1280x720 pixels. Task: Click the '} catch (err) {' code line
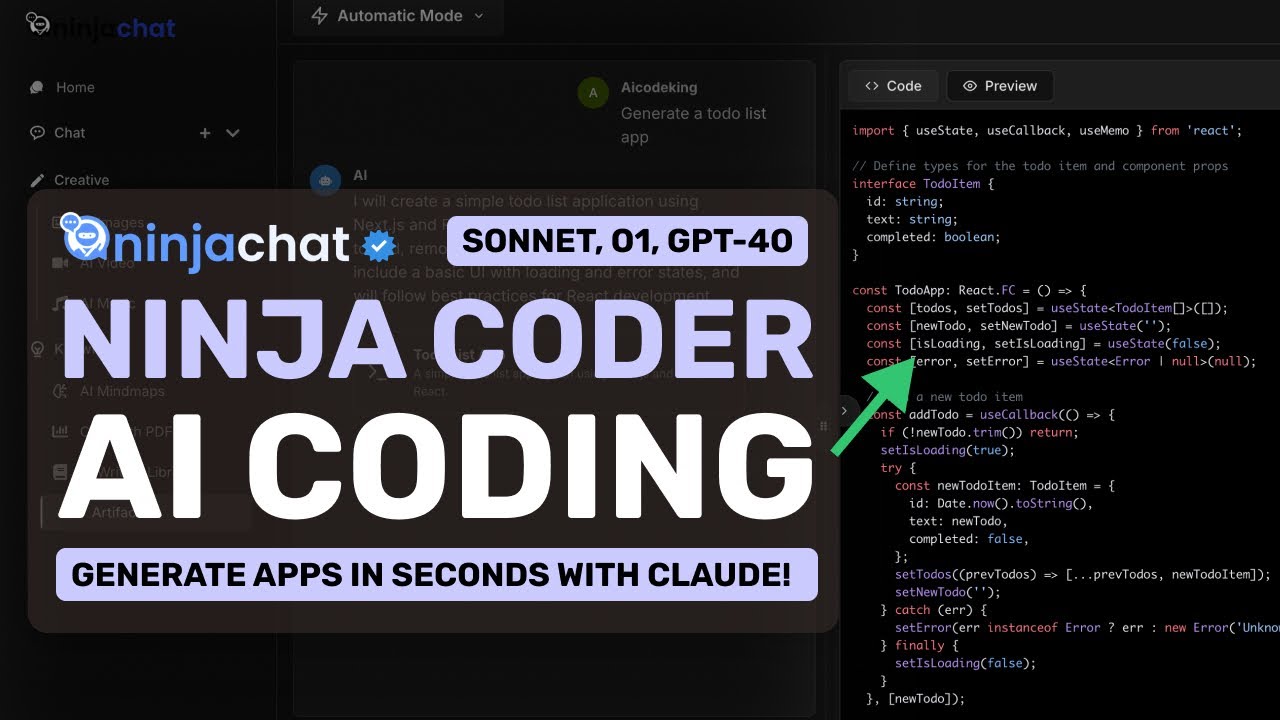click(x=933, y=611)
